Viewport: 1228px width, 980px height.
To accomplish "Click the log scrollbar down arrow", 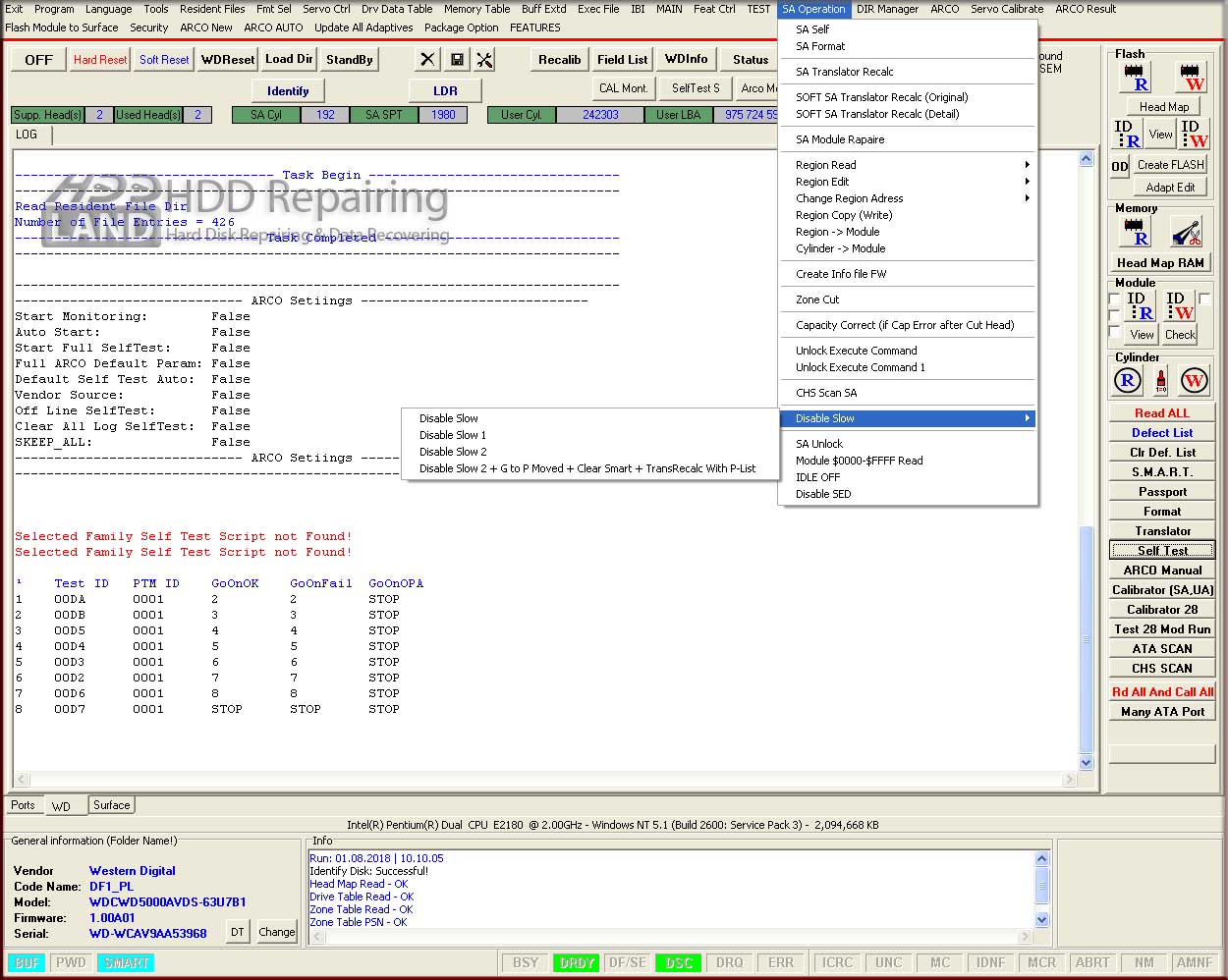I will [1086, 762].
